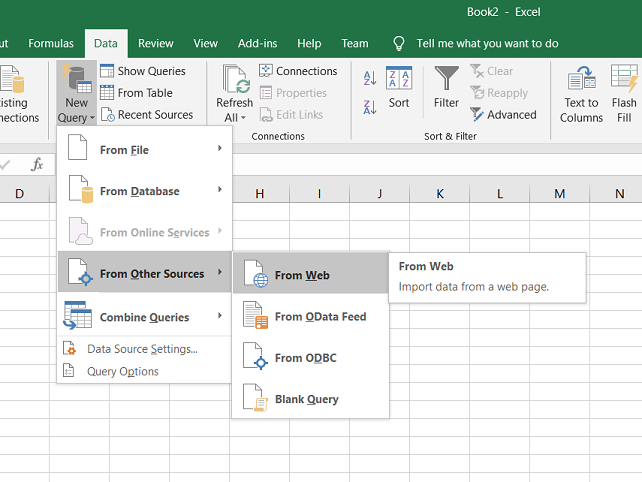Choose From ODBC source
Image resolution: width=642 pixels, height=482 pixels.
(x=311, y=357)
